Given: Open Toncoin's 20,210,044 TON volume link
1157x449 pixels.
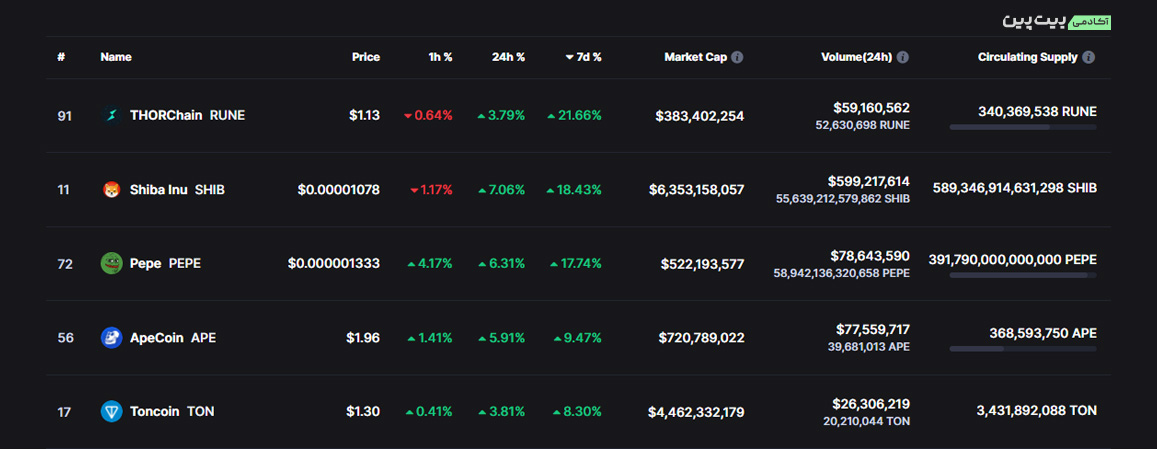Looking at the screenshot, I should tap(868, 421).
